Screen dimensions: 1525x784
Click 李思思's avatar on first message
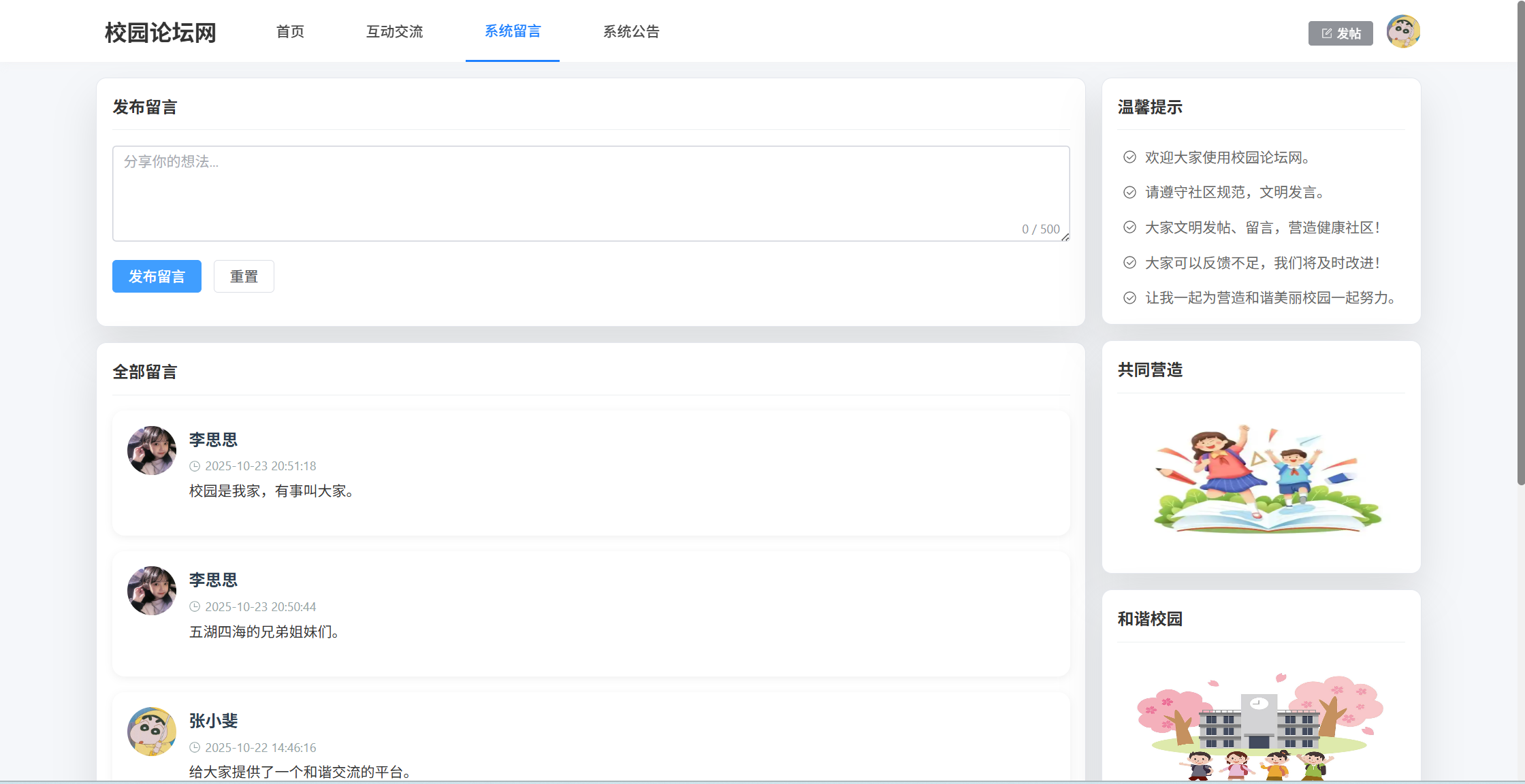[152, 451]
